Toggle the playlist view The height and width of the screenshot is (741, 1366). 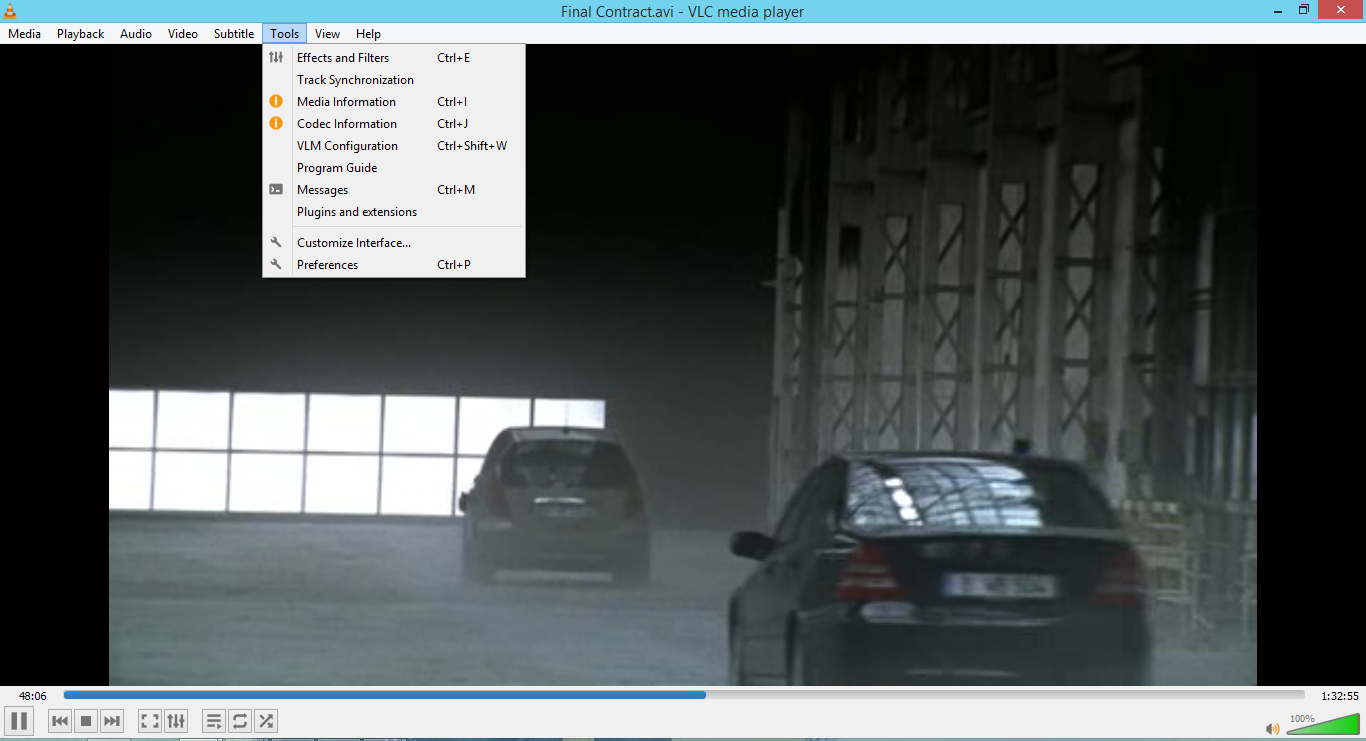point(214,720)
